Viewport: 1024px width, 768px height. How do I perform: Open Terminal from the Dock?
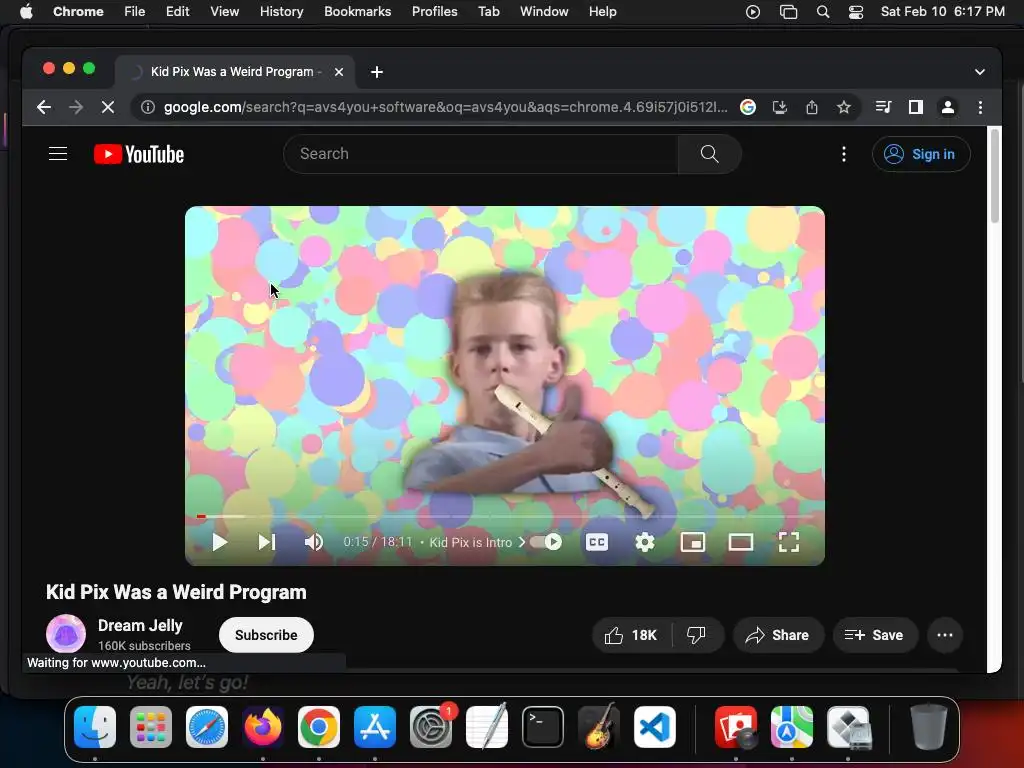pos(543,727)
